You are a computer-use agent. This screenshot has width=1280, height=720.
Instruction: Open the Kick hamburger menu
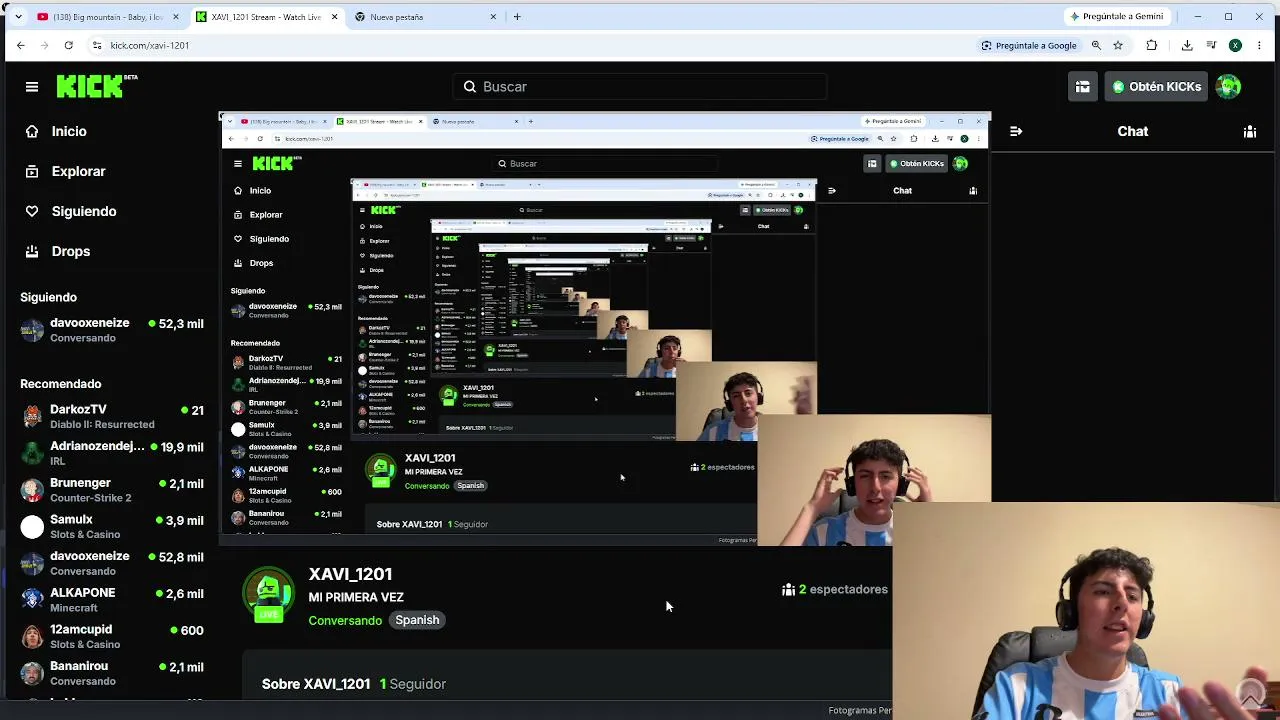[x=32, y=87]
